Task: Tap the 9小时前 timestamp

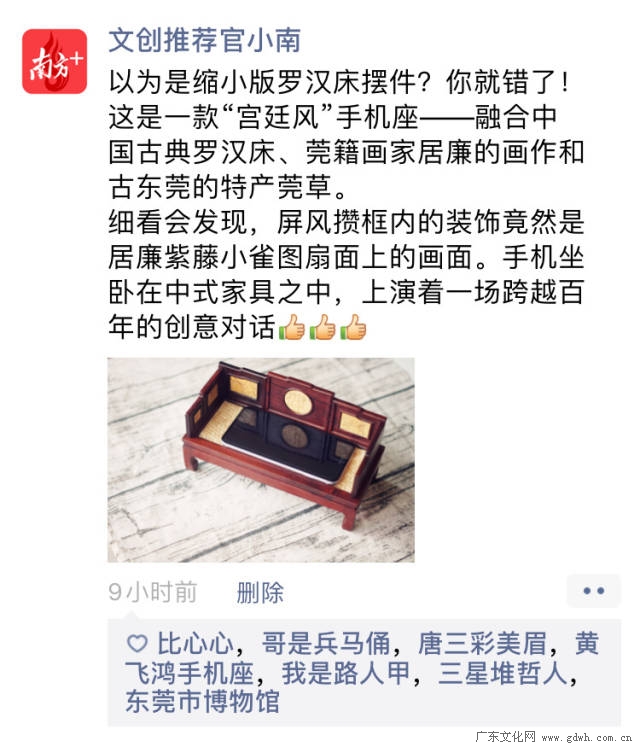Action: (x=152, y=593)
